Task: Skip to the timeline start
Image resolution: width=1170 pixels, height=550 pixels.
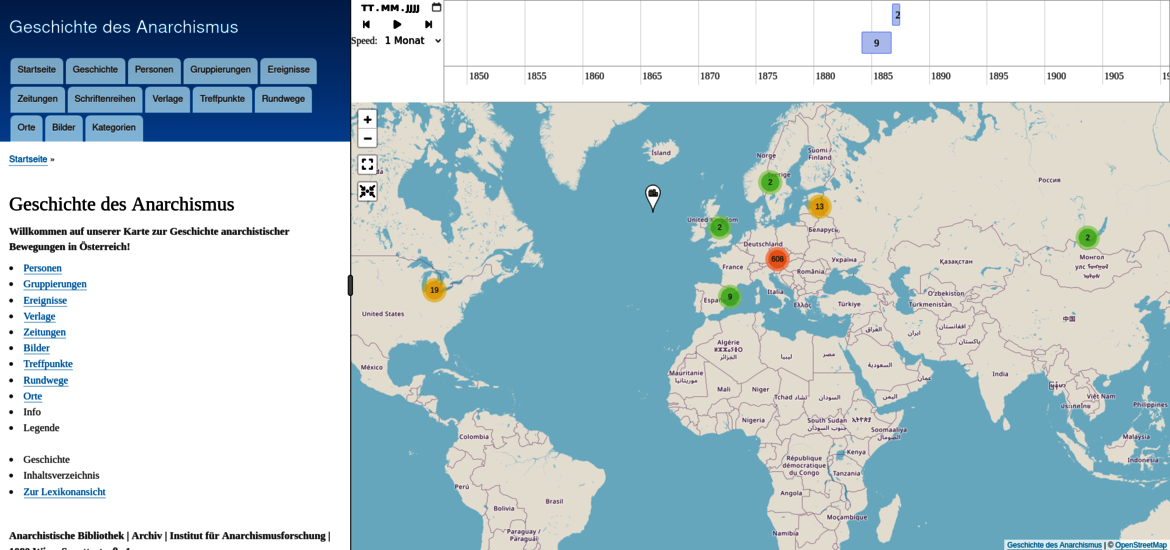Action: click(366, 24)
